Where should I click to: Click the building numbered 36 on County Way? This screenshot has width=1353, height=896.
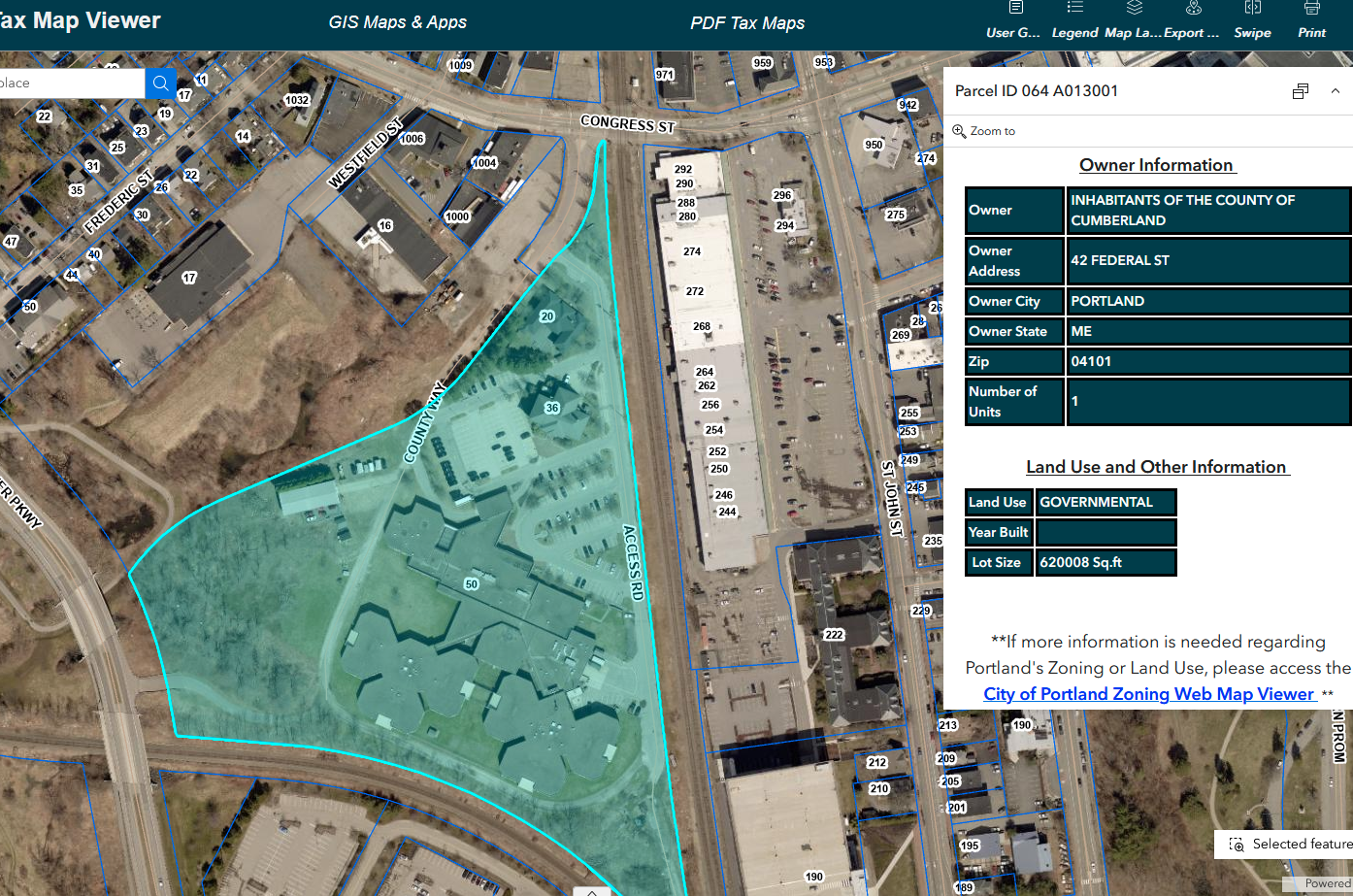(x=552, y=408)
